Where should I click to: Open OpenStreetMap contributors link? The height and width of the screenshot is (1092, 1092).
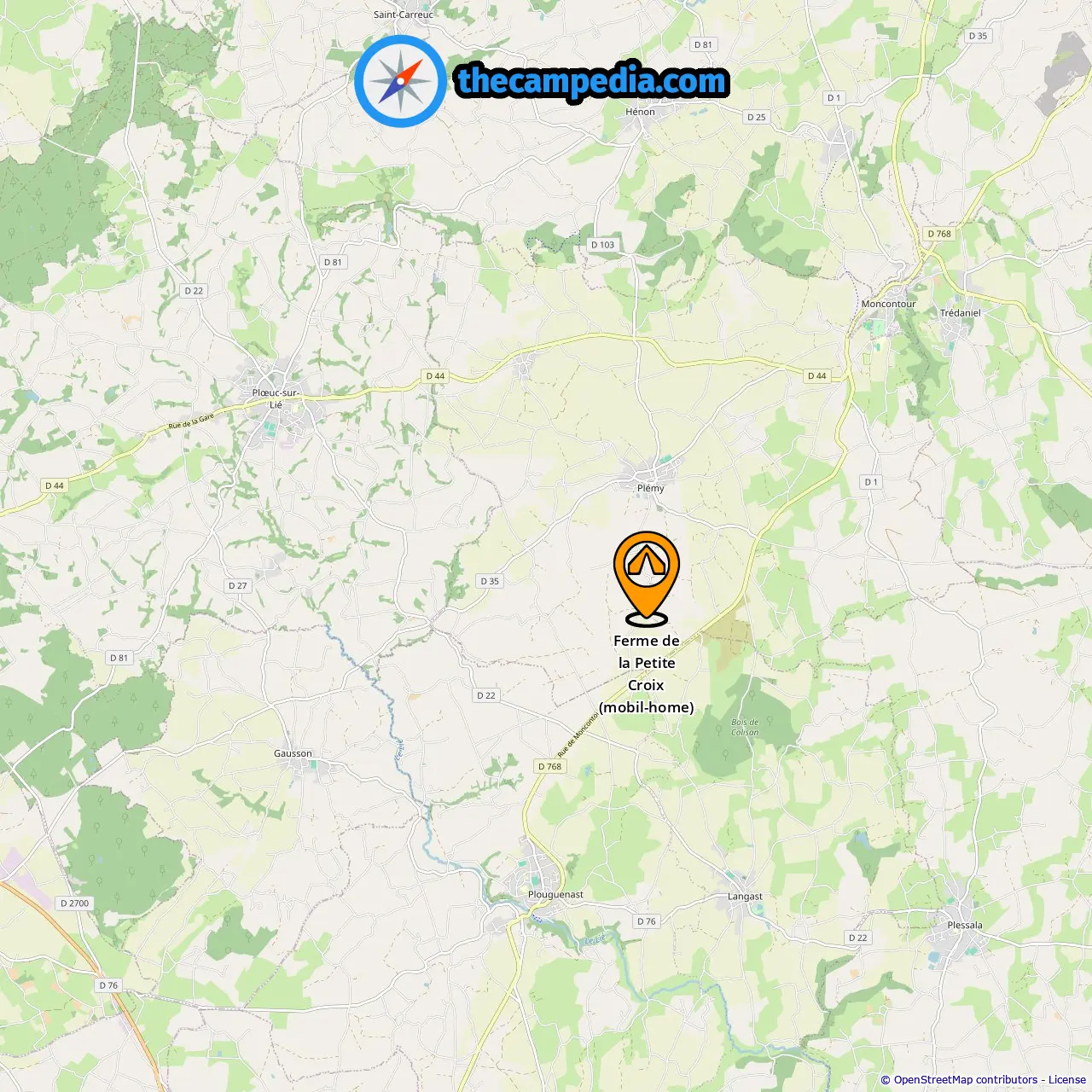[966, 1080]
